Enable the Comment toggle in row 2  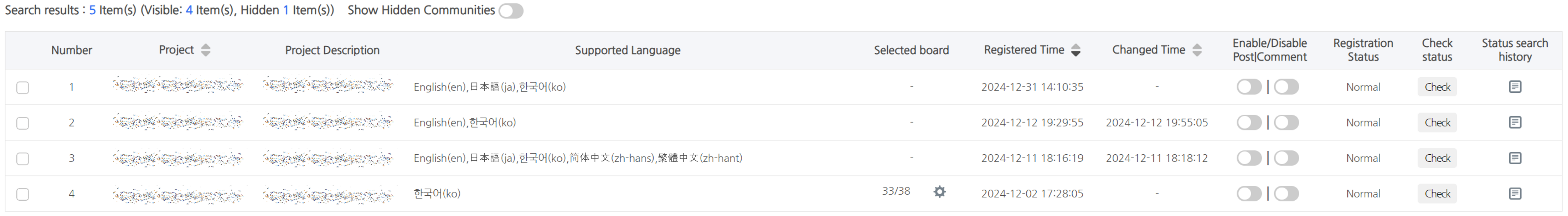(x=1286, y=122)
